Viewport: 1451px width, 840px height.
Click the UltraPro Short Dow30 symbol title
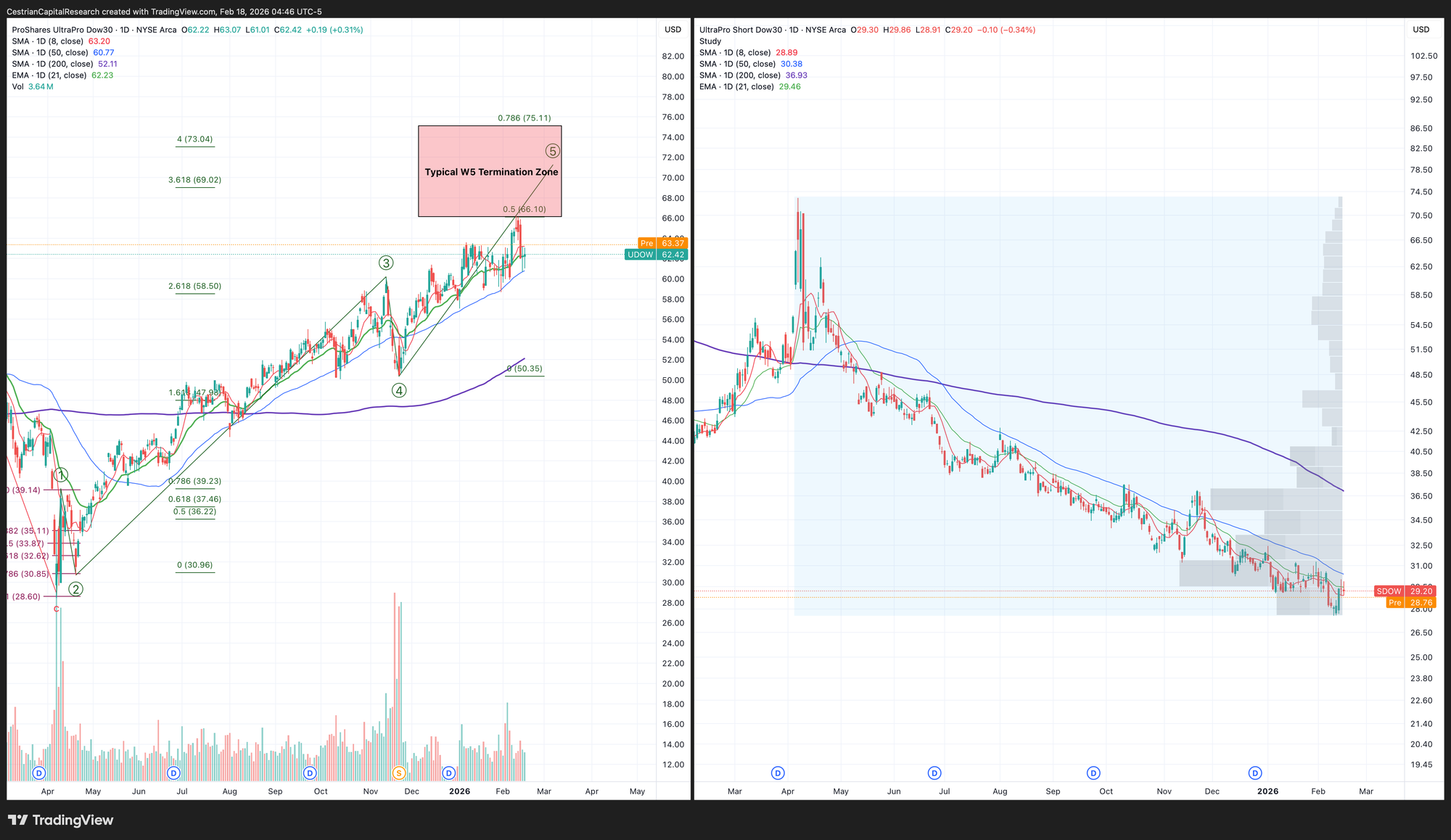click(741, 30)
